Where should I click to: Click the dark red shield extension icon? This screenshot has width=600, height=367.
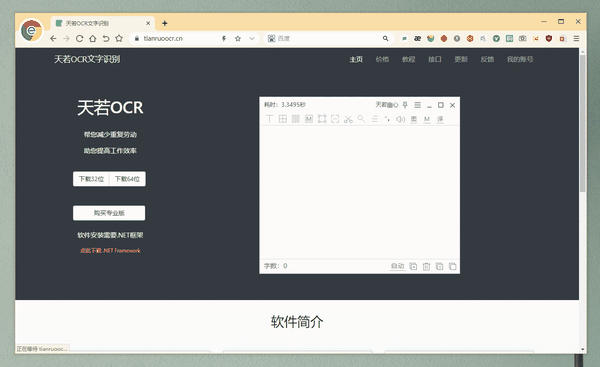coord(549,39)
